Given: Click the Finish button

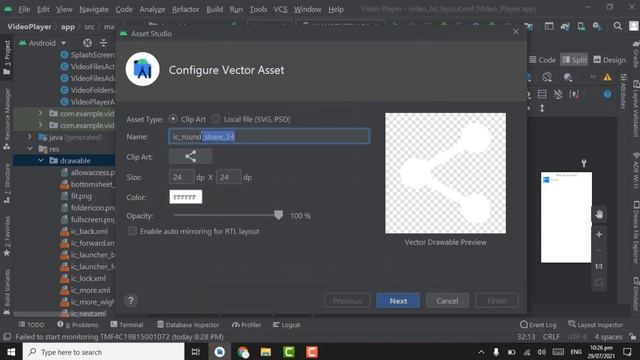Looking at the screenshot, I should [497, 300].
